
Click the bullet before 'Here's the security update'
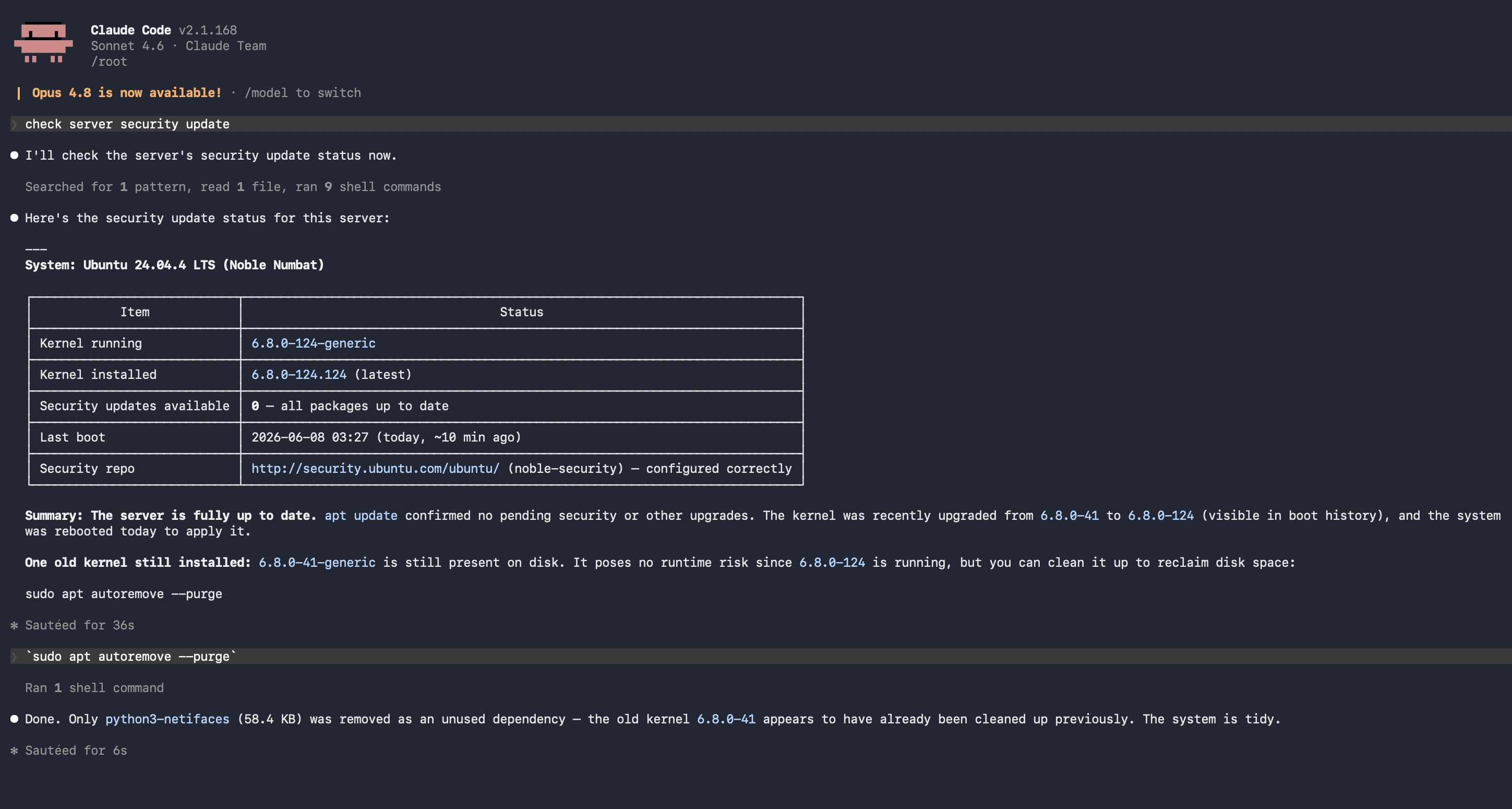pos(14,218)
